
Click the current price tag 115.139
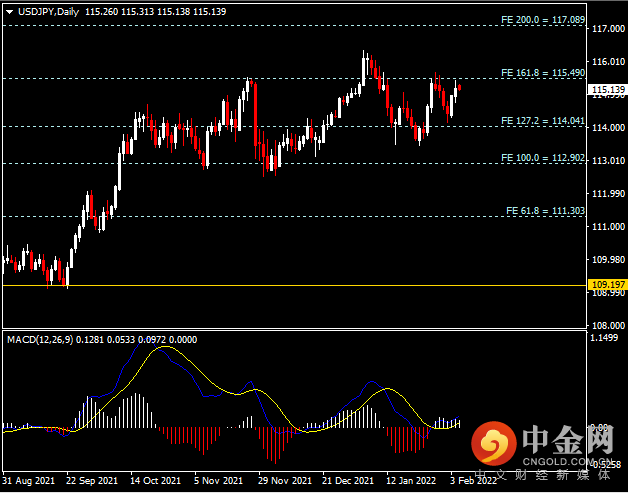point(608,90)
